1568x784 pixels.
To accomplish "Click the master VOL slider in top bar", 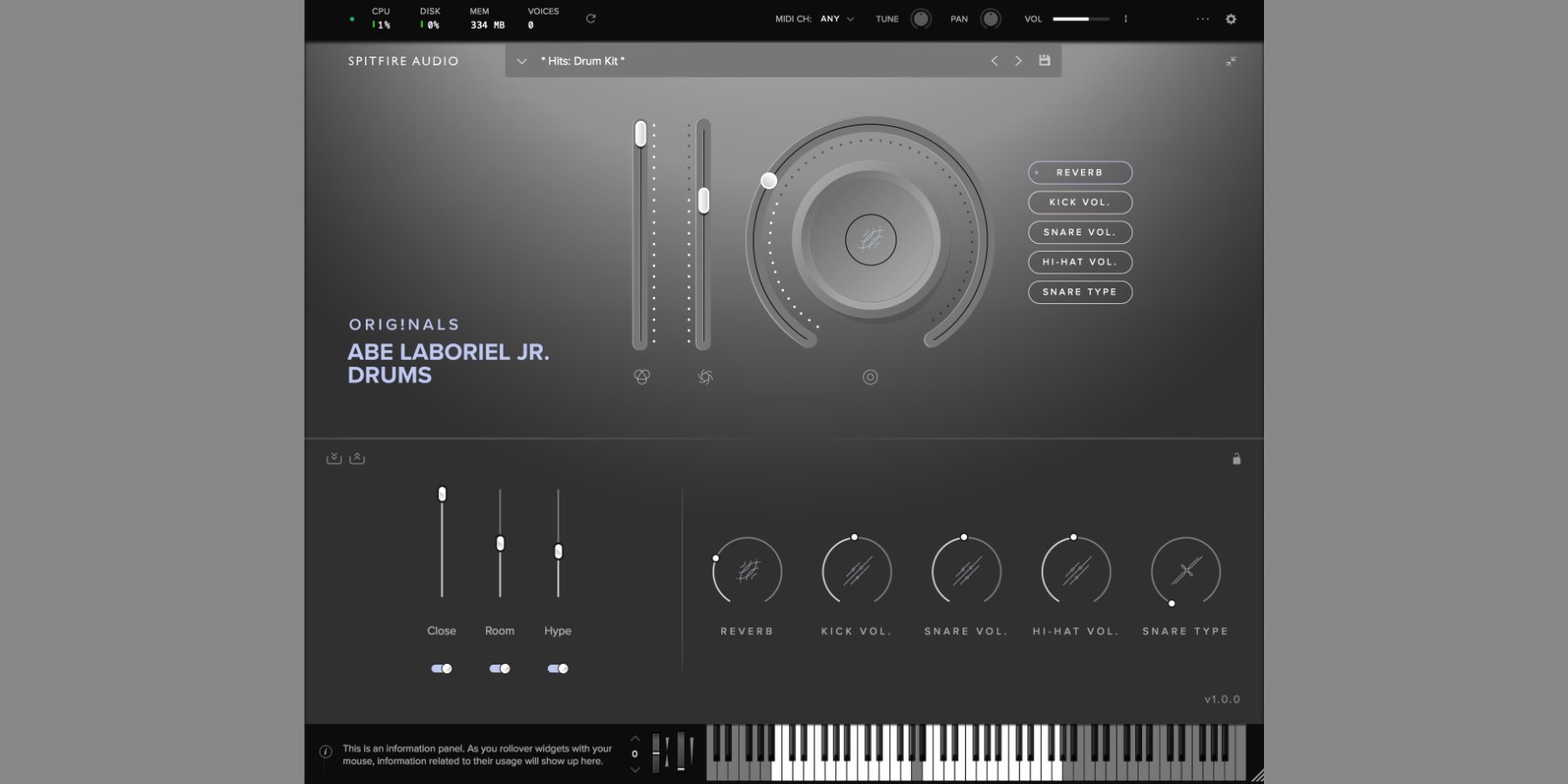I will pos(1080,19).
